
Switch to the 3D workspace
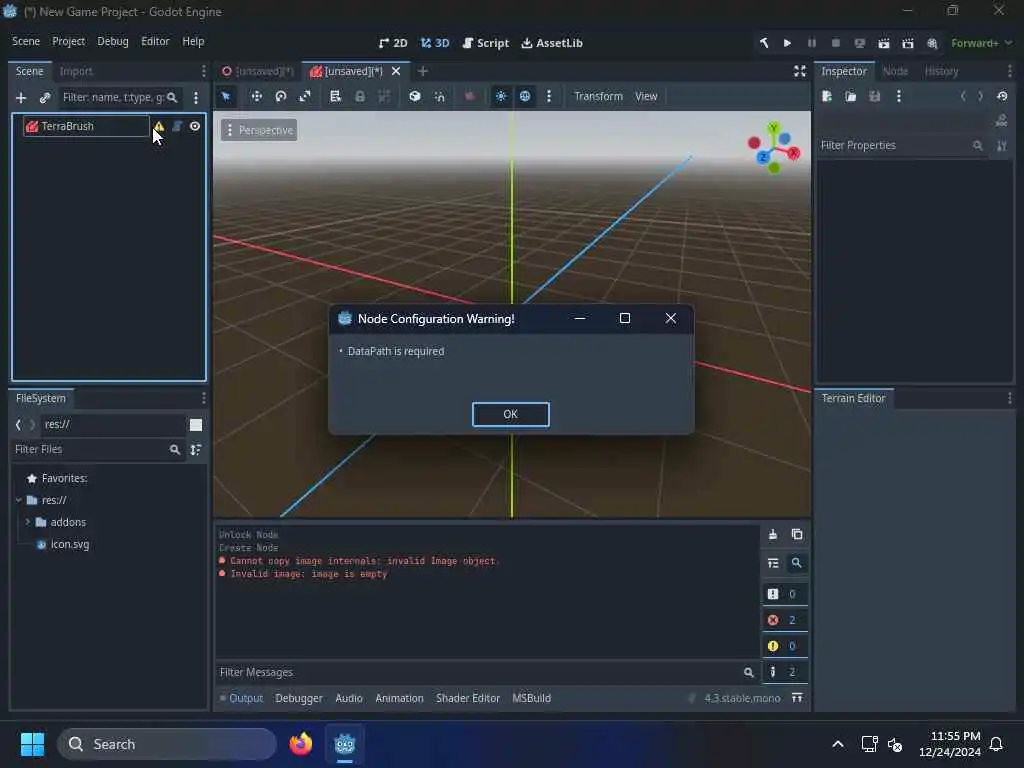(x=435, y=43)
